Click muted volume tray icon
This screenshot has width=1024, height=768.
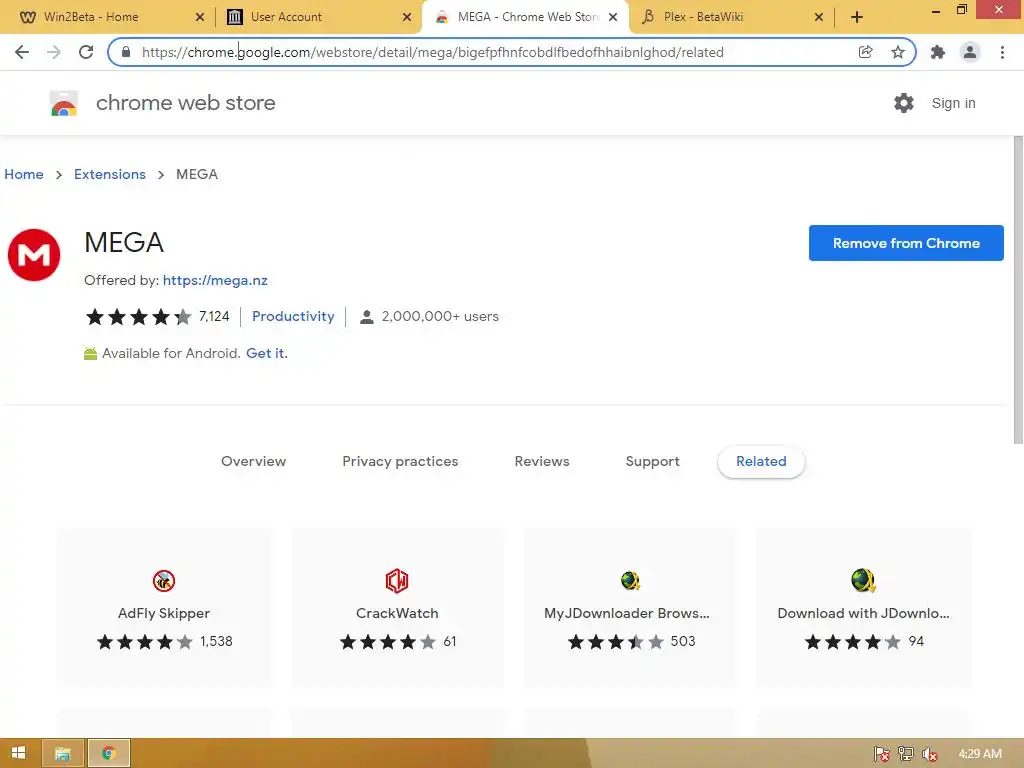click(x=930, y=754)
